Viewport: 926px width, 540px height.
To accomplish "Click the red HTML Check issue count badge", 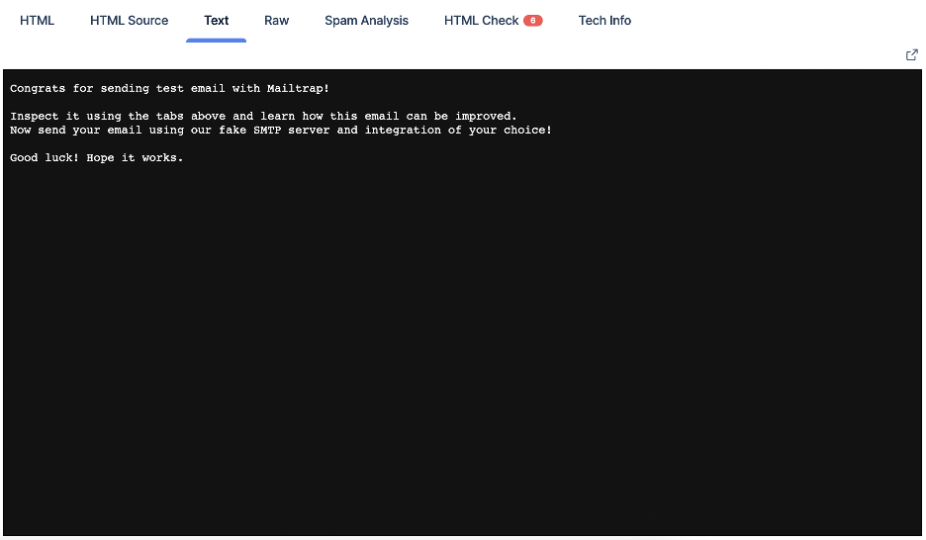I will 533,21.
